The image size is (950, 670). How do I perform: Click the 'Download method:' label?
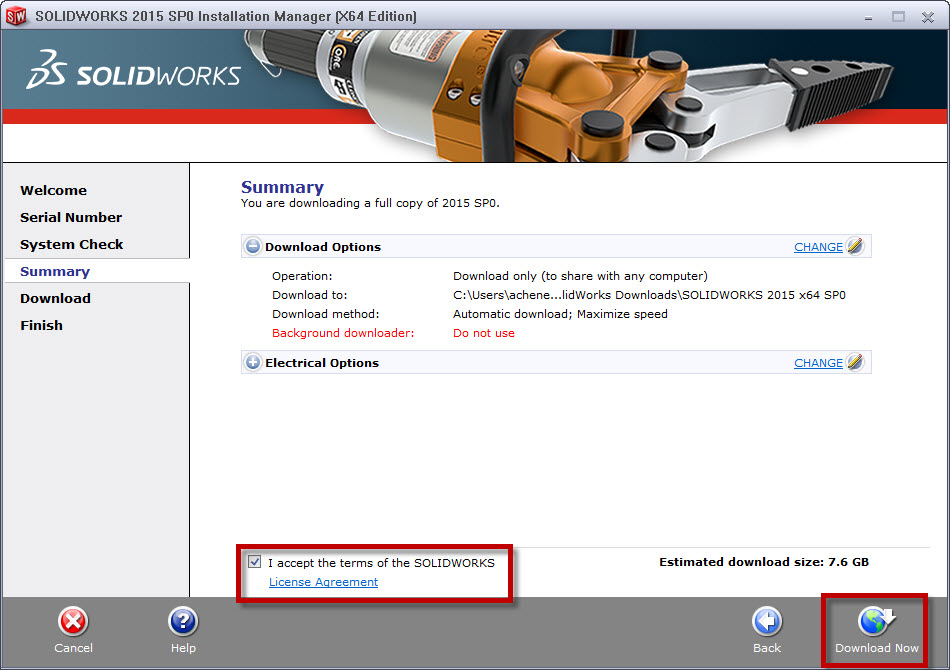325,314
